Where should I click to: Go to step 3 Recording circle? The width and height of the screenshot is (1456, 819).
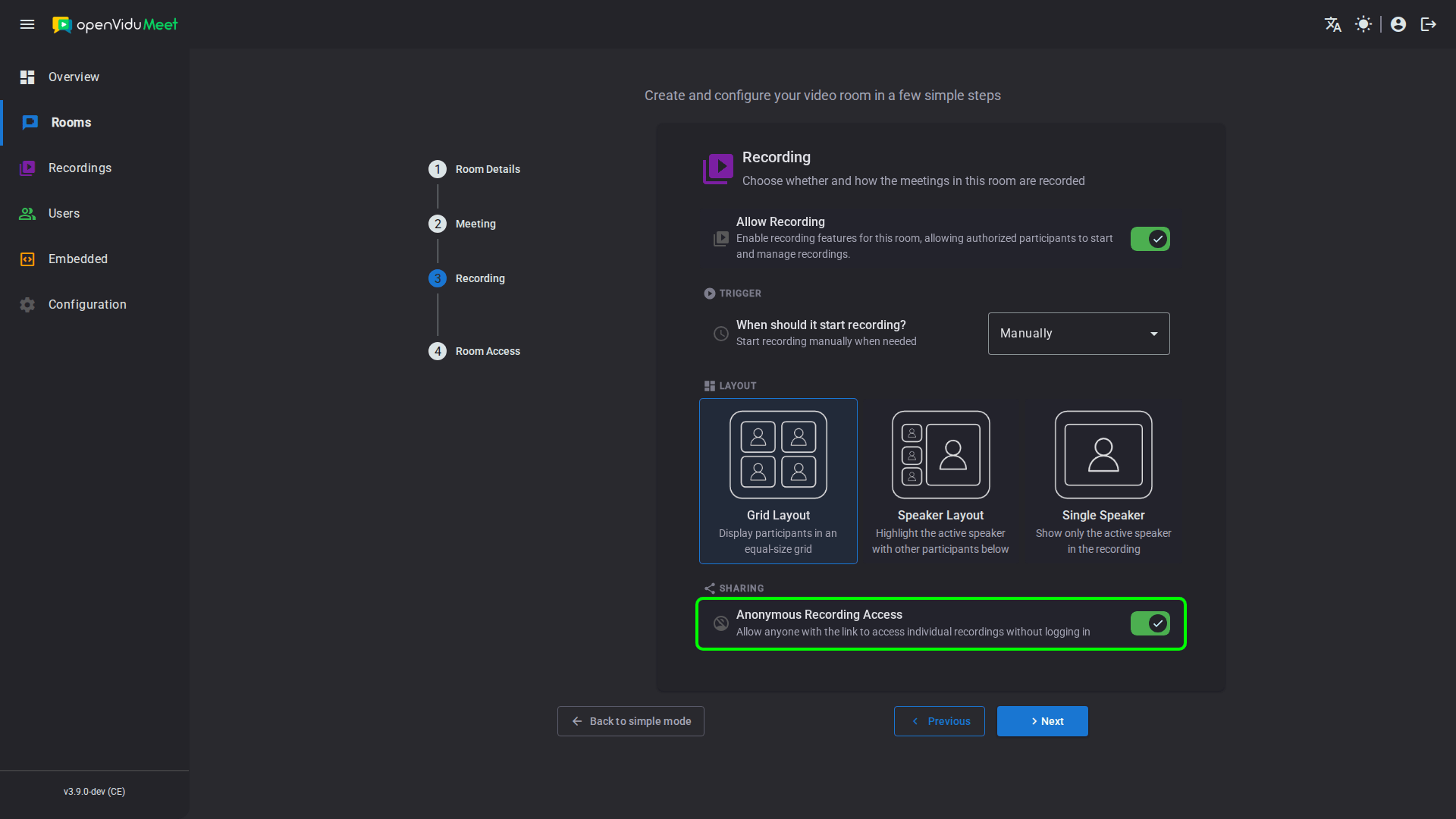(438, 278)
